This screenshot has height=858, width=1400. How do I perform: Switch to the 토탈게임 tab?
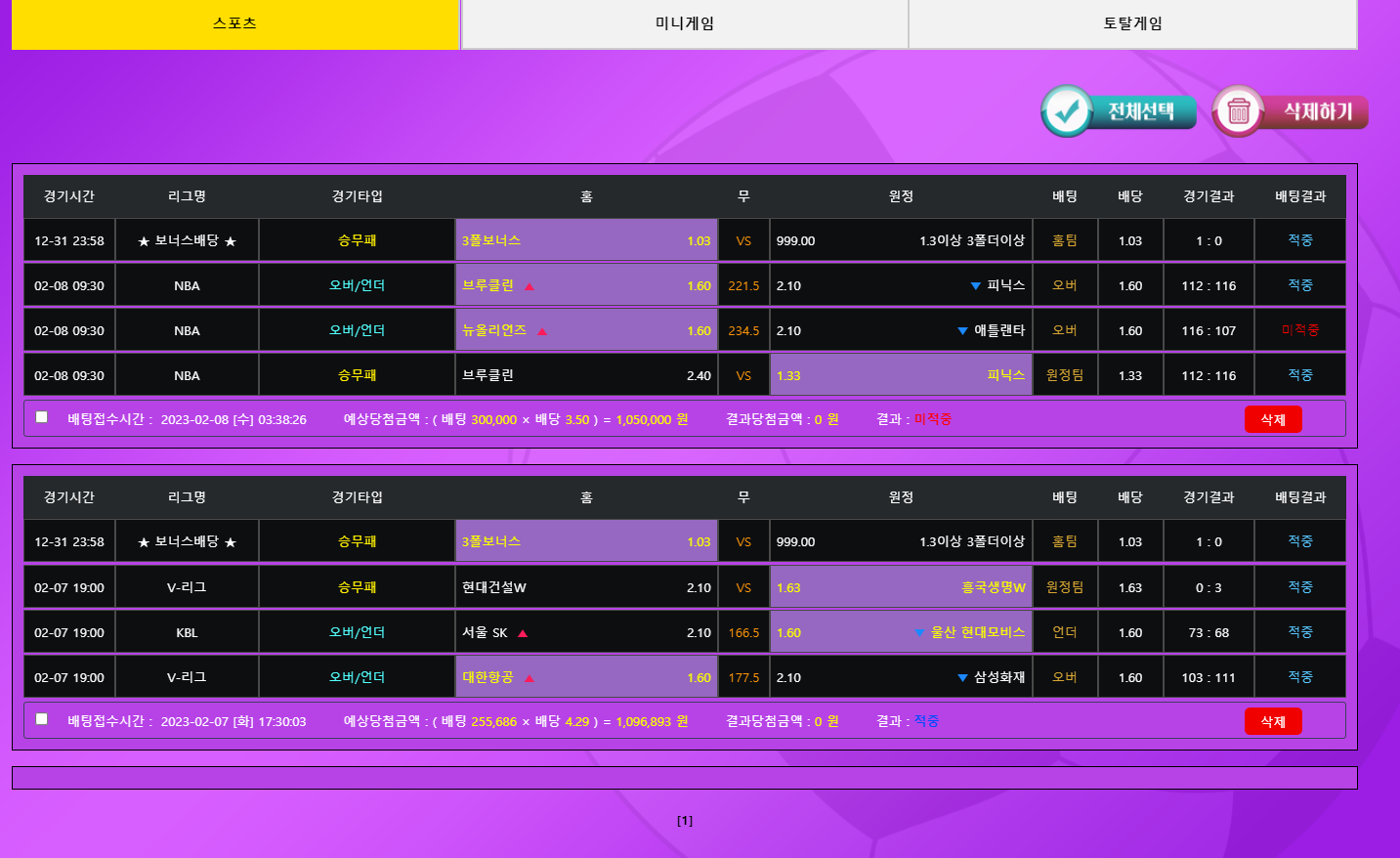[1132, 24]
